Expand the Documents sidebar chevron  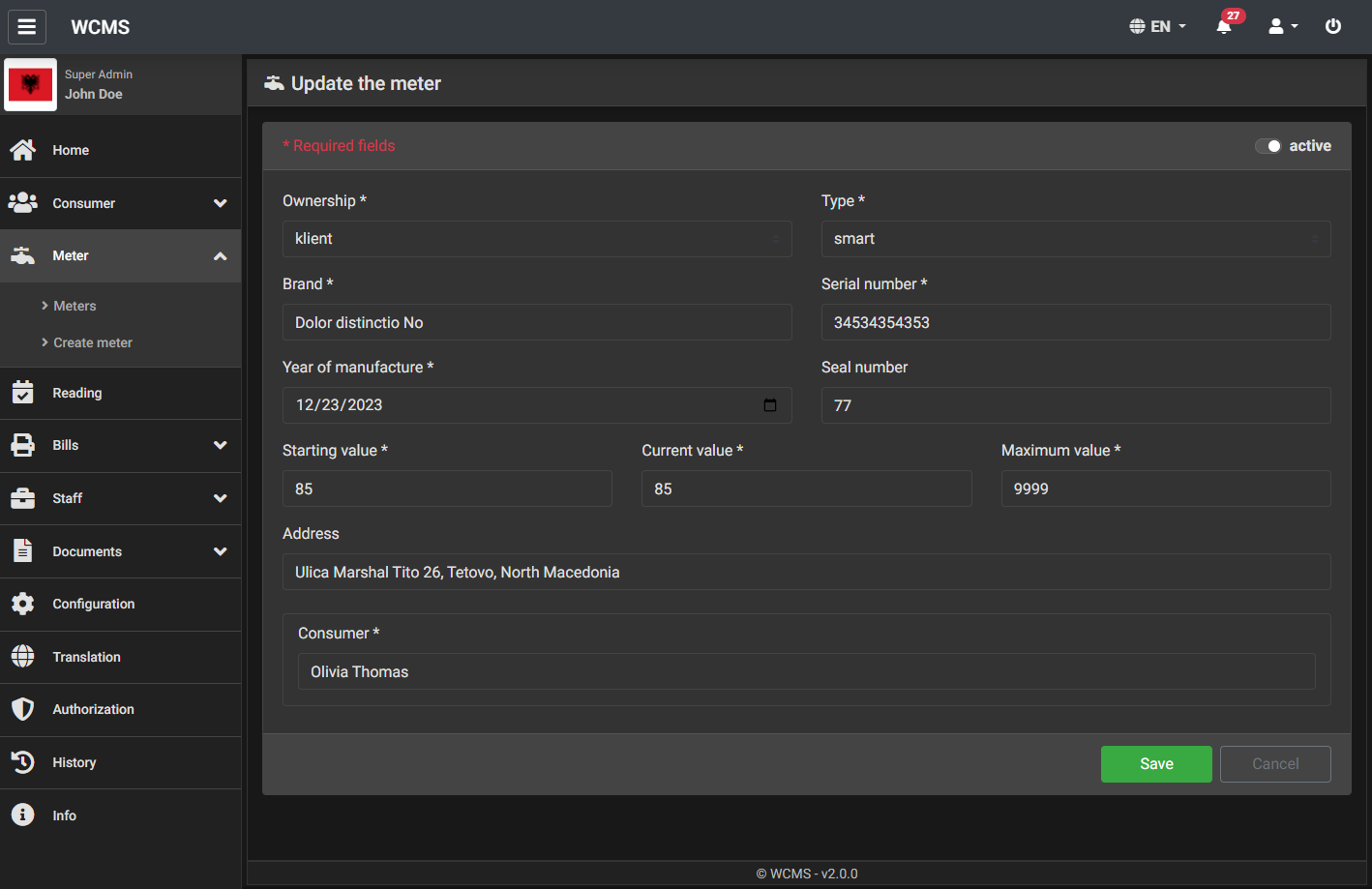point(221,551)
